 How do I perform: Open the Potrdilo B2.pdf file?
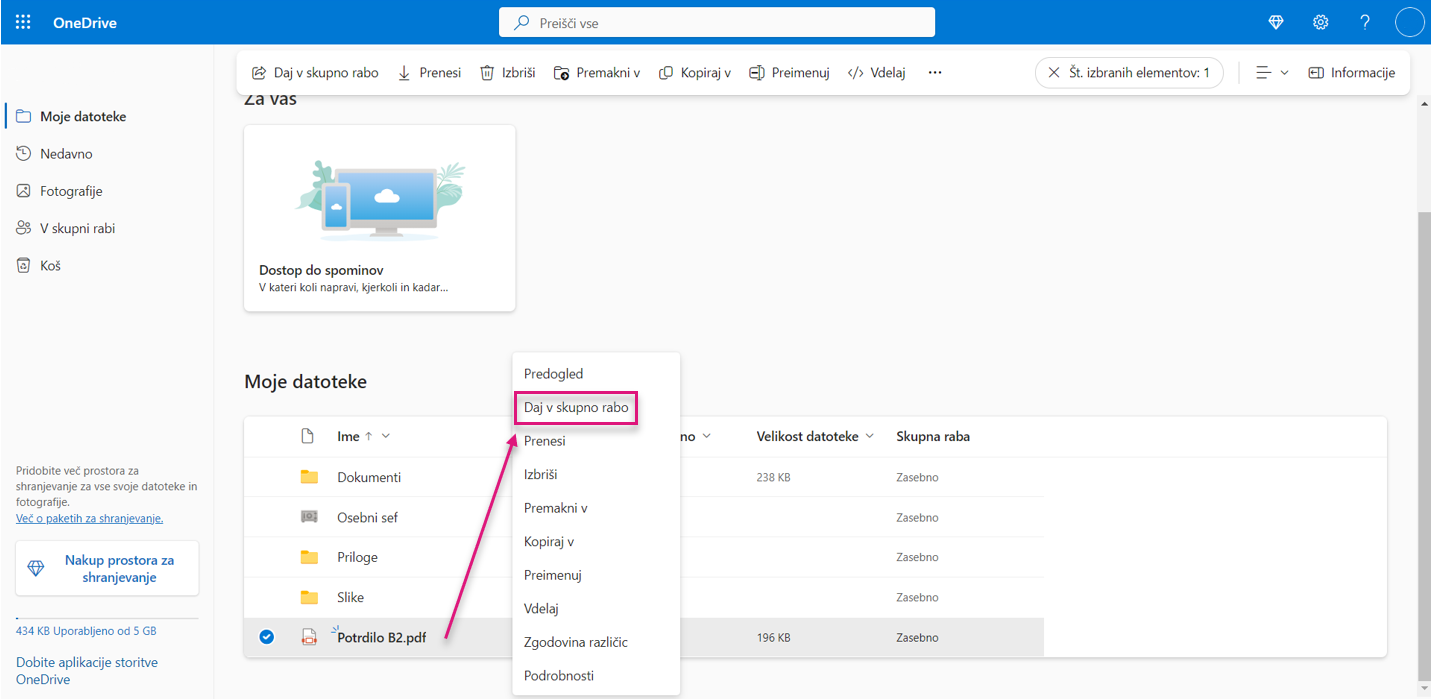click(382, 637)
